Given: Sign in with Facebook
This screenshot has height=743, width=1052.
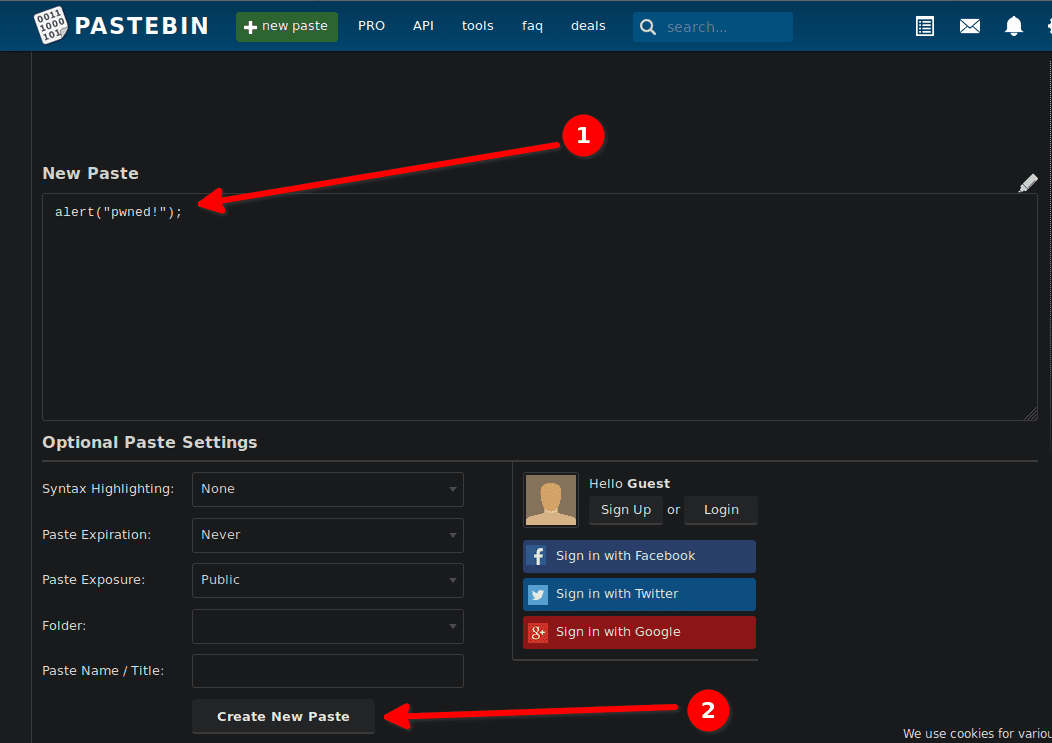Looking at the screenshot, I should [x=639, y=556].
